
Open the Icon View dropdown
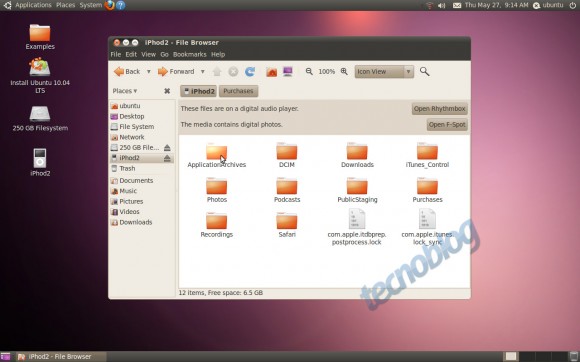tap(384, 71)
